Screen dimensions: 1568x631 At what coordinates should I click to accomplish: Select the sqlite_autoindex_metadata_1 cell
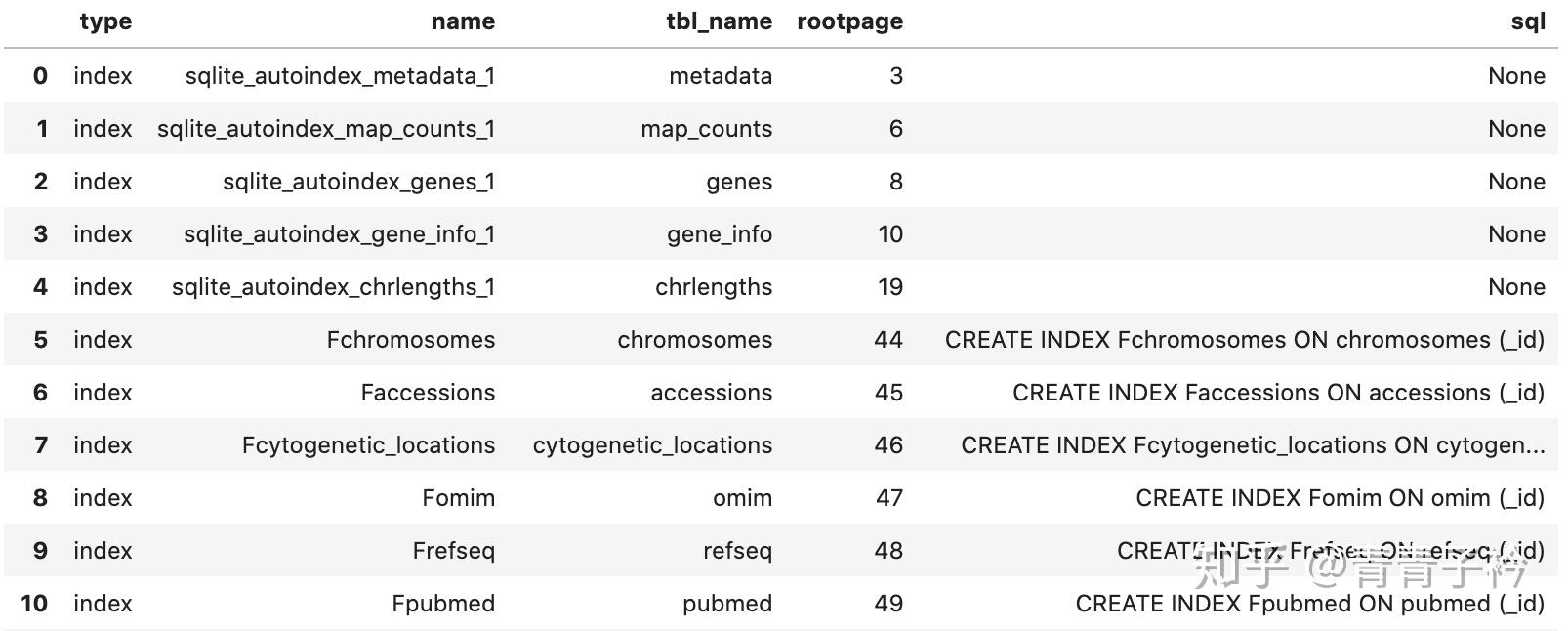click(340, 76)
